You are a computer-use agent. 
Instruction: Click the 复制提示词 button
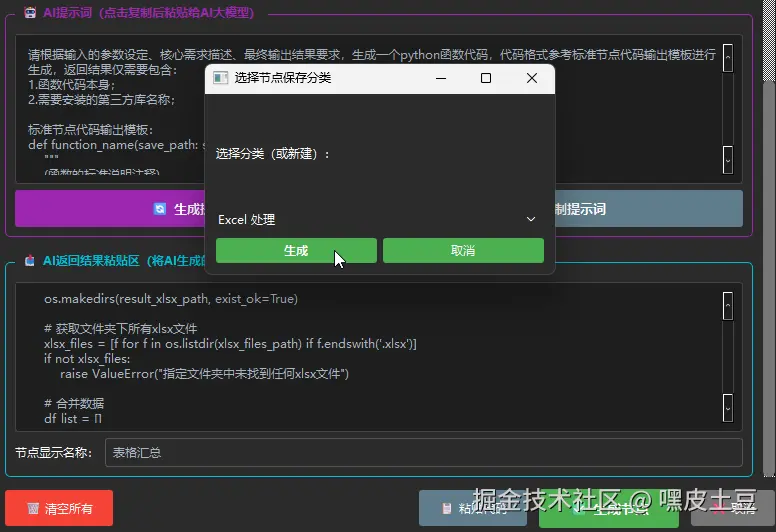point(649,209)
